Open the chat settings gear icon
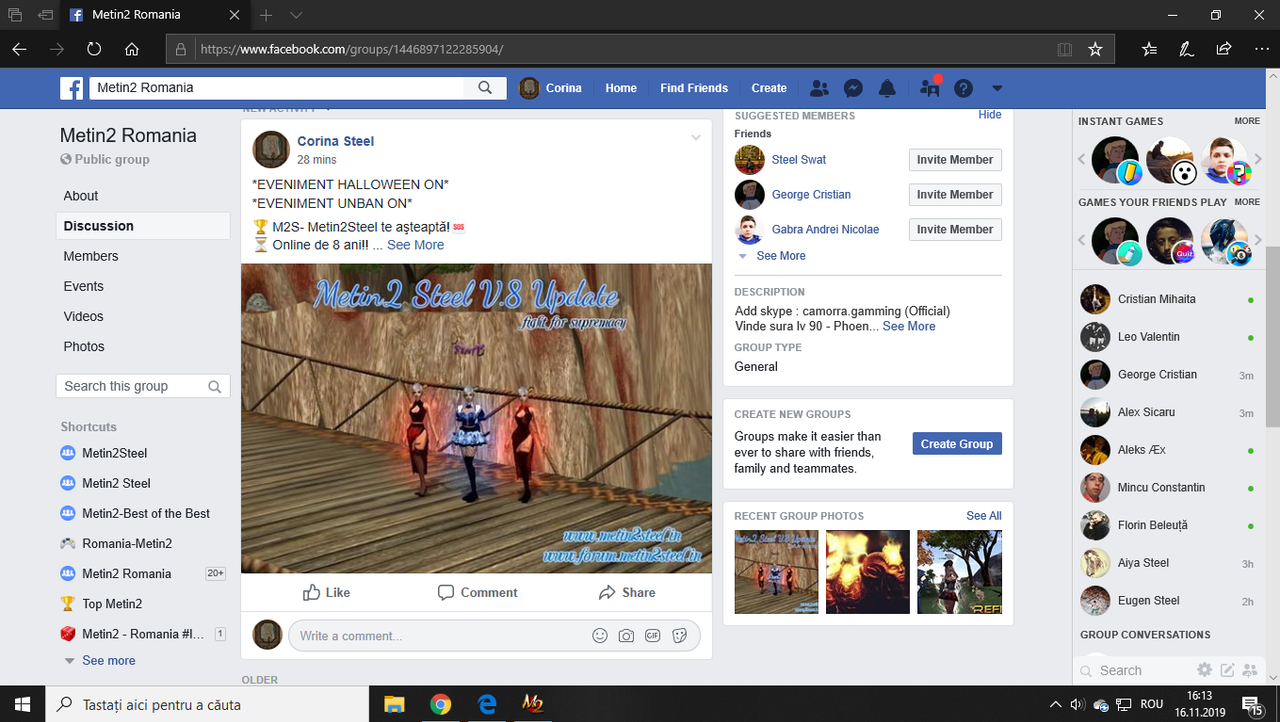 (x=1205, y=670)
